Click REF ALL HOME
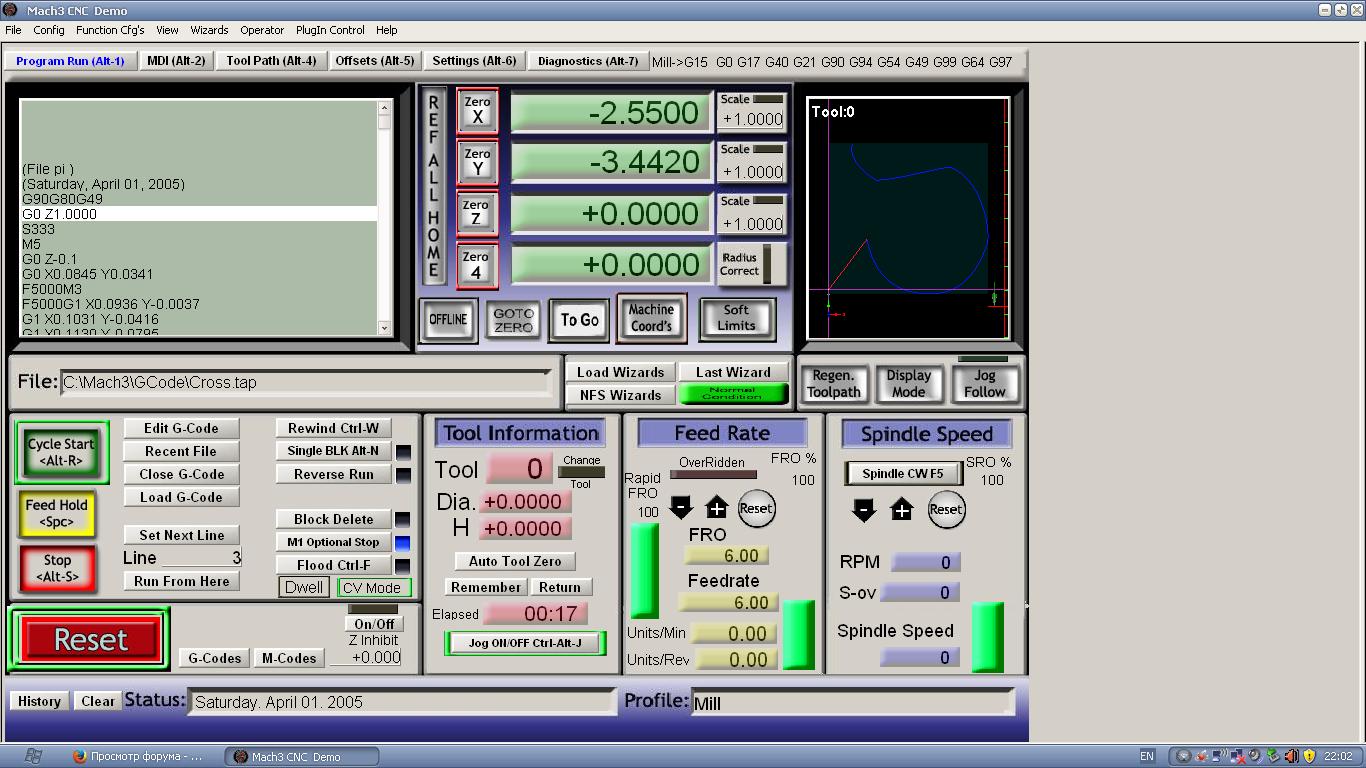Image resolution: width=1366 pixels, height=768 pixels. (x=433, y=187)
